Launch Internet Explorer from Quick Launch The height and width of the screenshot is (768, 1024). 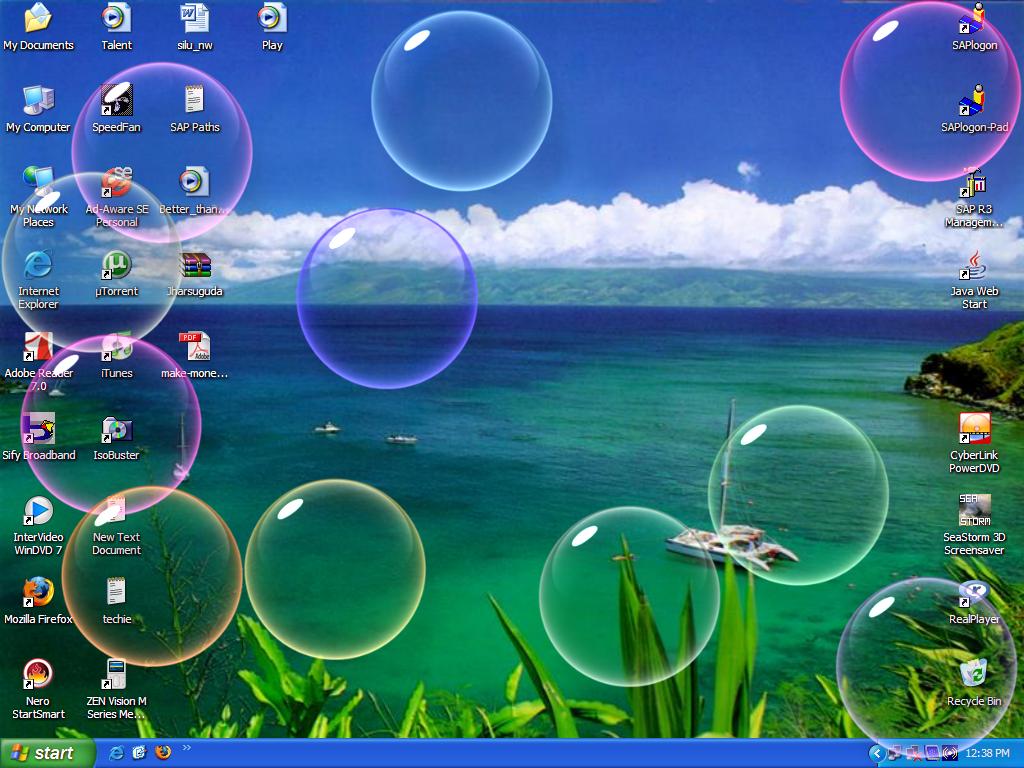point(117,753)
